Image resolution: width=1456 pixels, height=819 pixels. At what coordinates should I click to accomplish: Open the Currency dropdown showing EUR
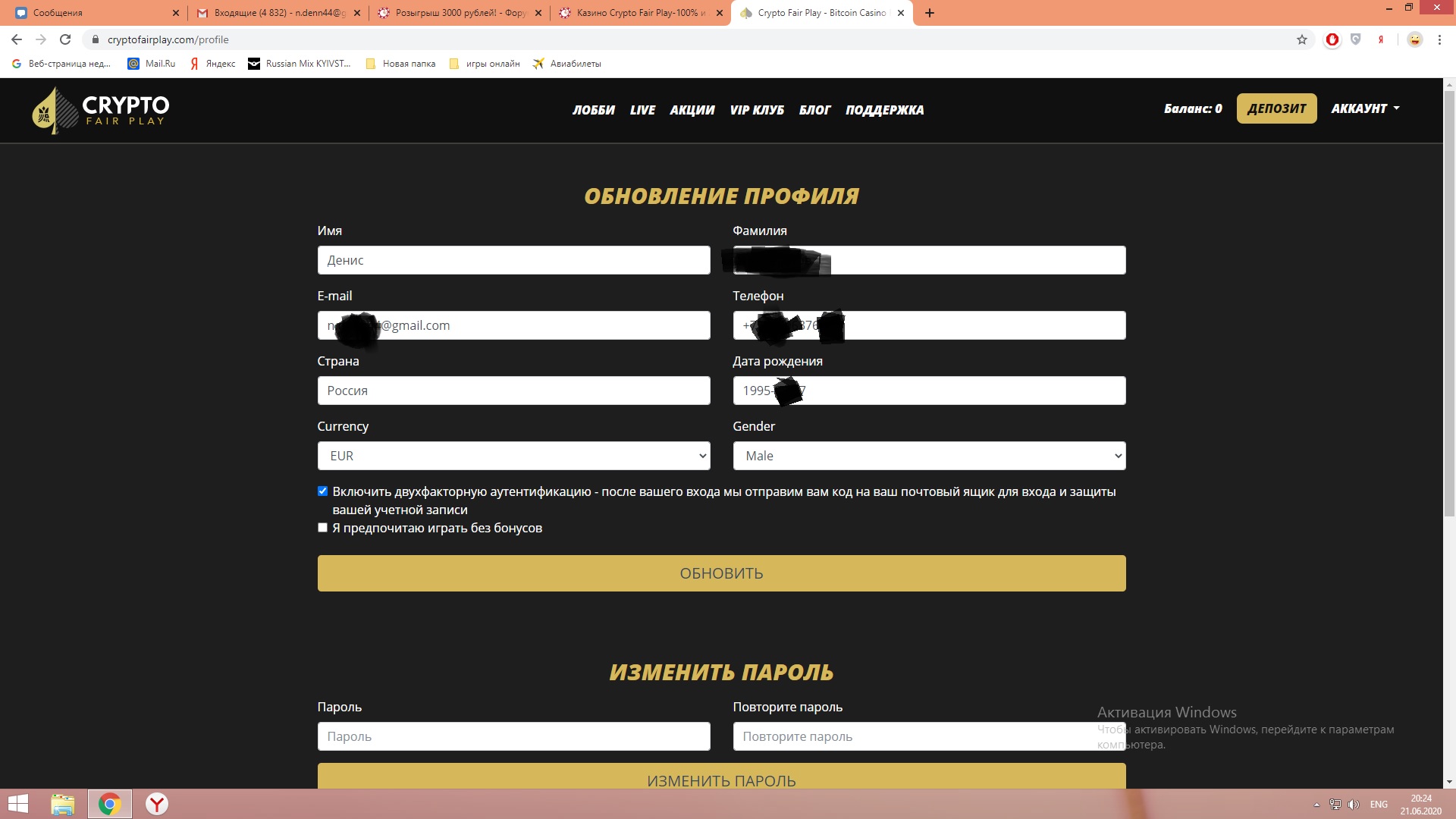pos(513,456)
